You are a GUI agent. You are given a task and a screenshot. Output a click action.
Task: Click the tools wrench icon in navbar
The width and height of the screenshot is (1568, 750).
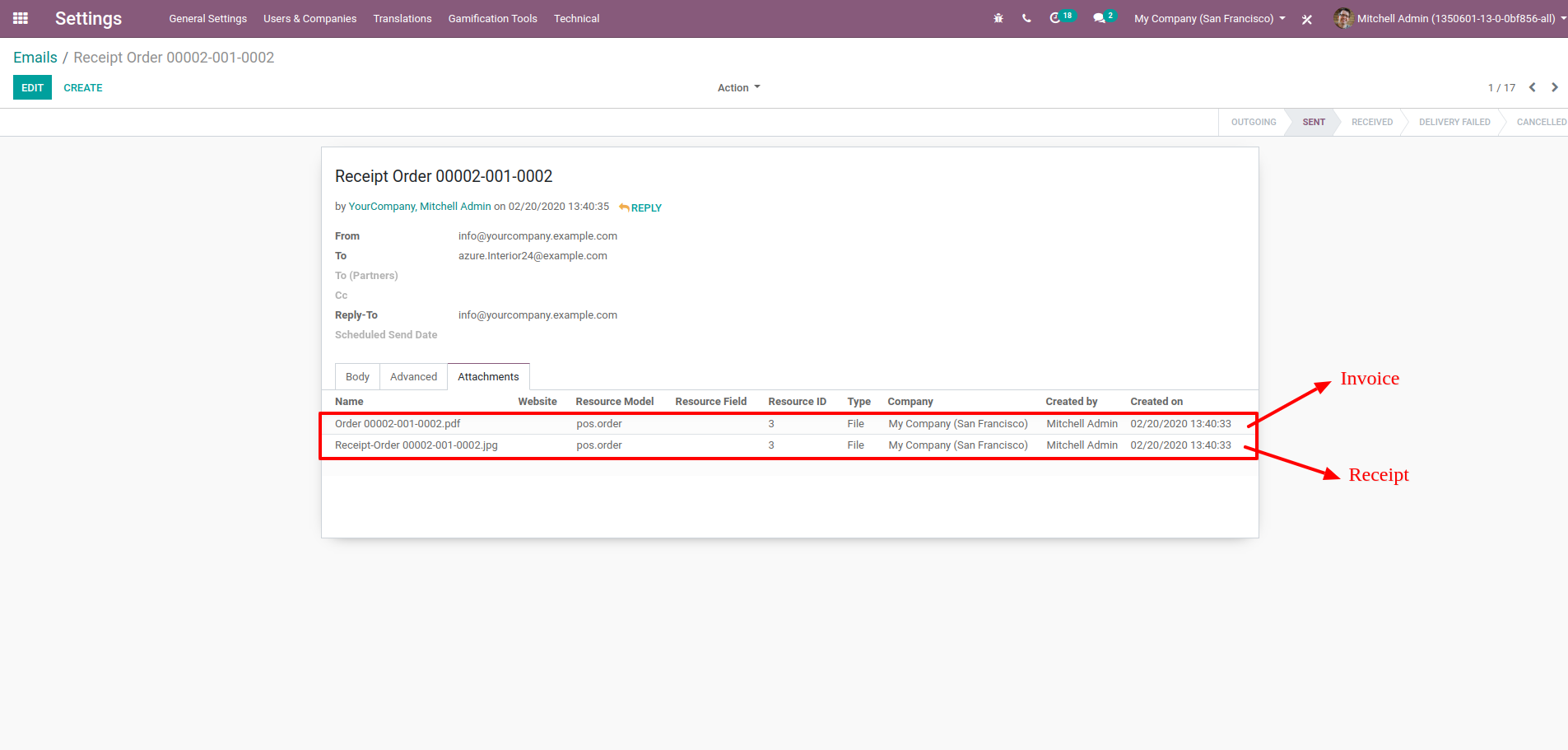[1306, 19]
